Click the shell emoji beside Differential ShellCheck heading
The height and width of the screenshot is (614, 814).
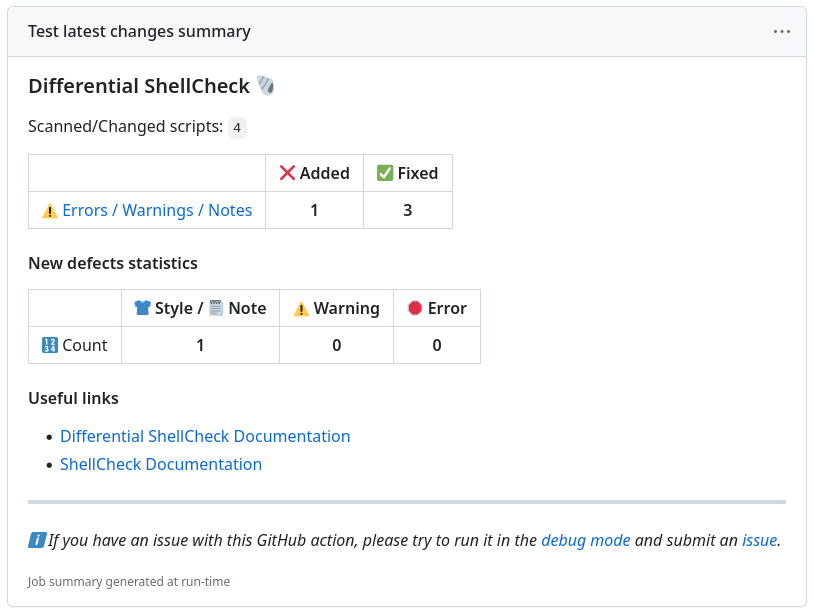coord(265,86)
